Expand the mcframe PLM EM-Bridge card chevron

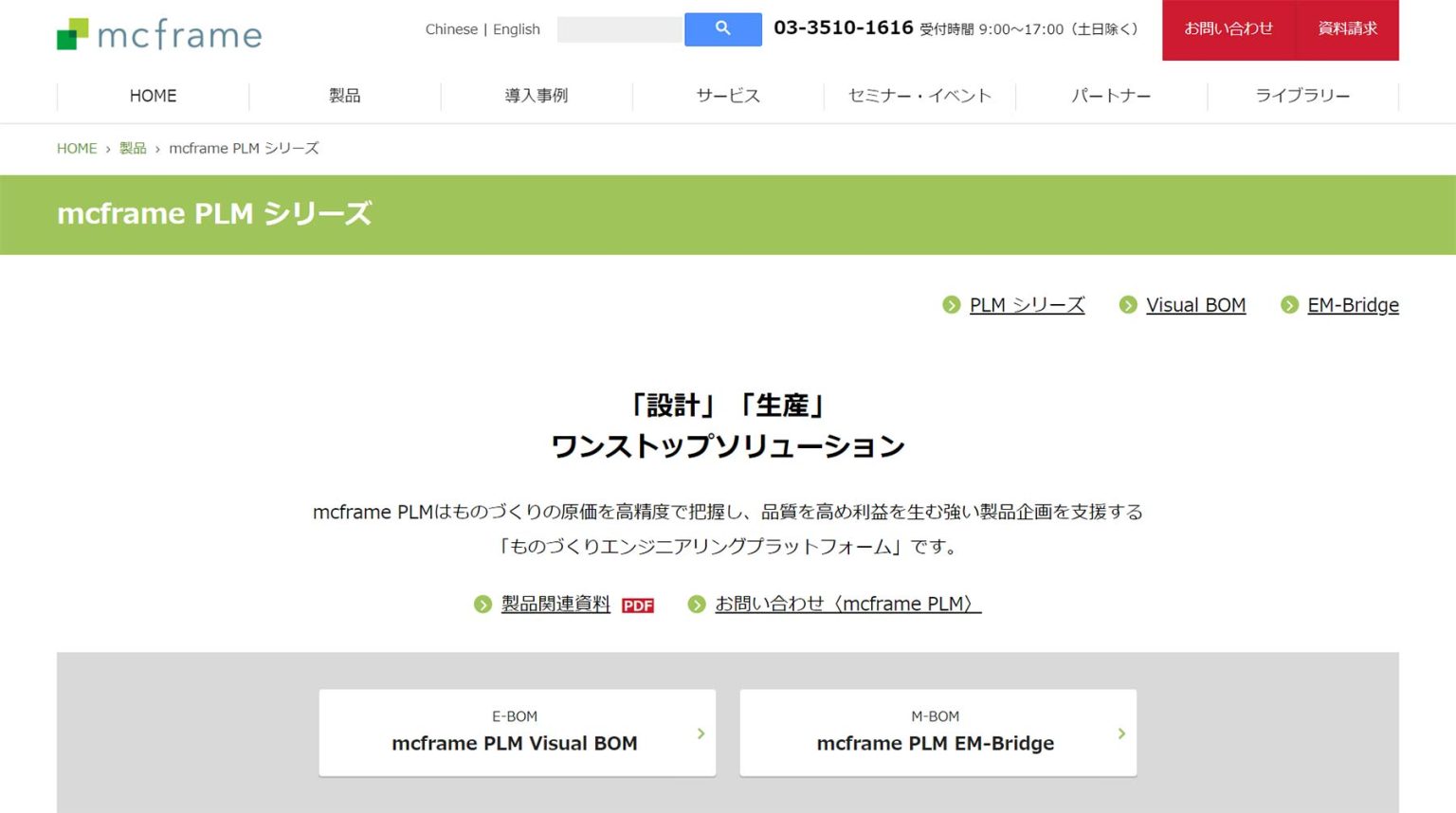coord(1121,733)
